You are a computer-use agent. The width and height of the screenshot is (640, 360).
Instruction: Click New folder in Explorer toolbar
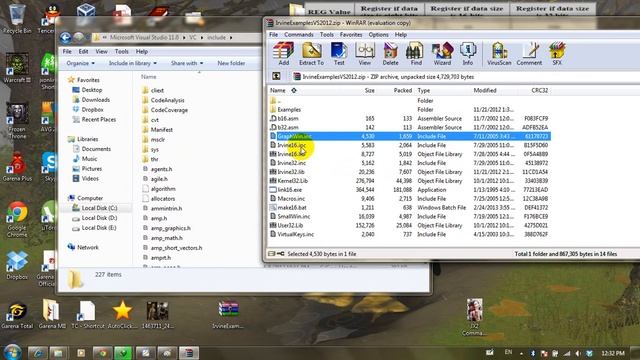231,63
